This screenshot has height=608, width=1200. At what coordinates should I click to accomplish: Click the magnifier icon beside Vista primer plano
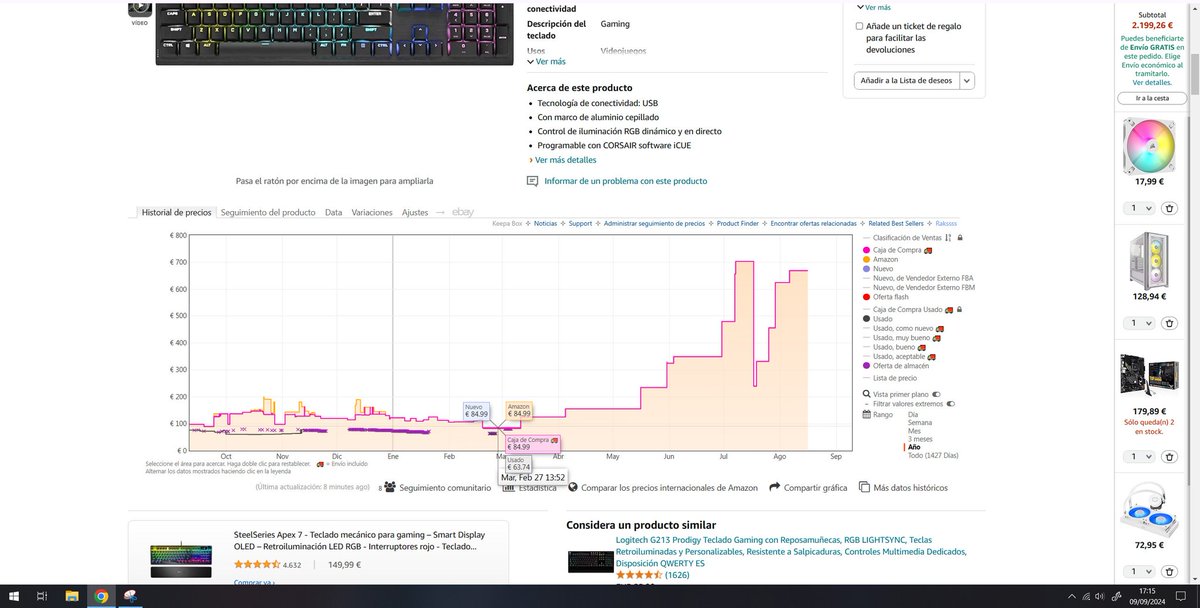pyautogui.click(x=867, y=394)
